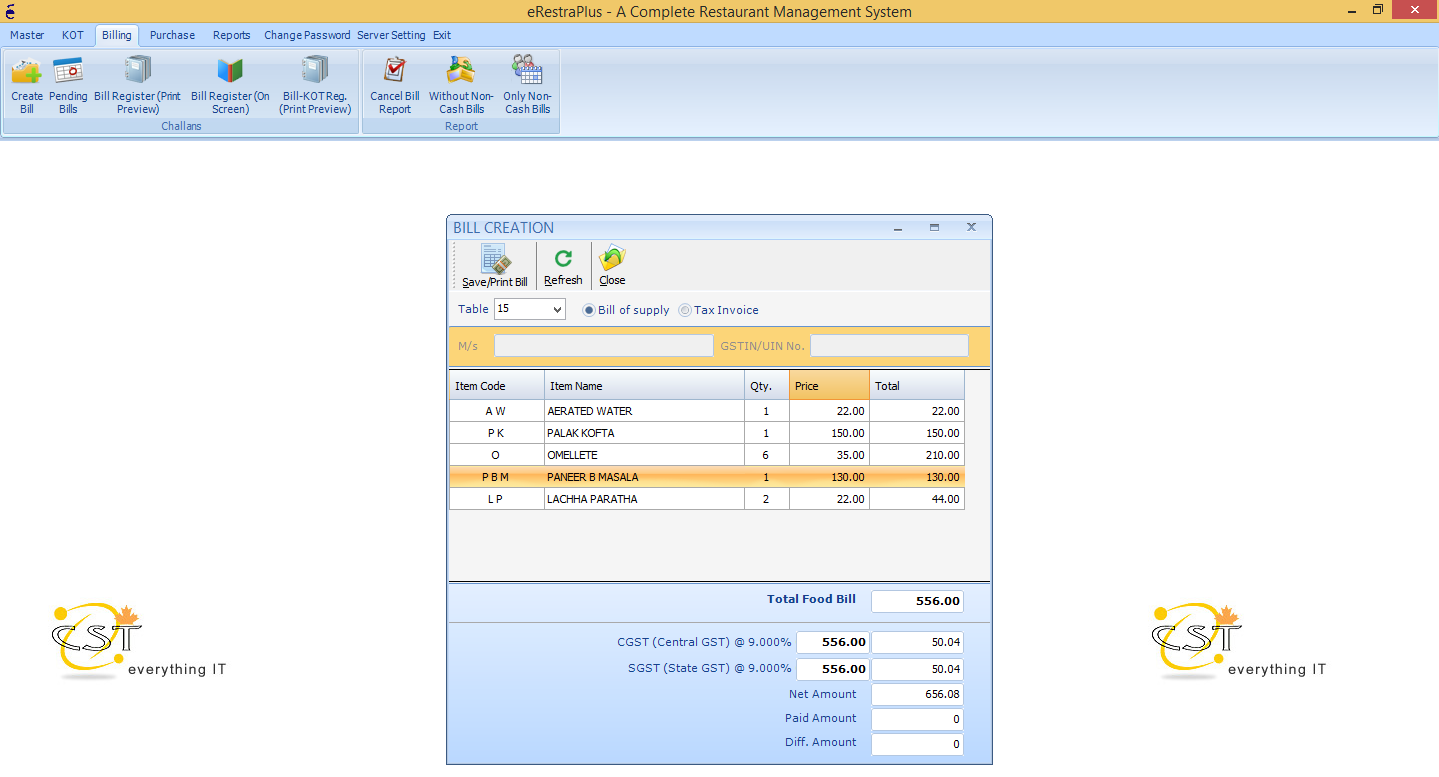1439x777 pixels.
Task: Click the GSTIN/UIN No. input field
Action: pyautogui.click(x=889, y=346)
